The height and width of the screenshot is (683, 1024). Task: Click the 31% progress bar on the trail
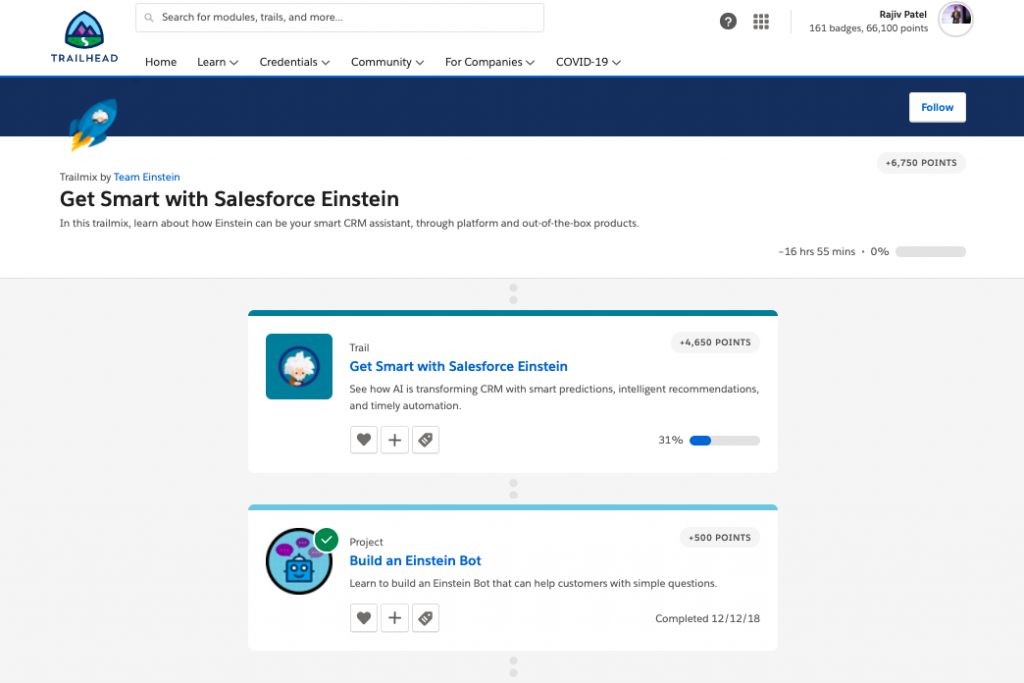click(x=724, y=440)
